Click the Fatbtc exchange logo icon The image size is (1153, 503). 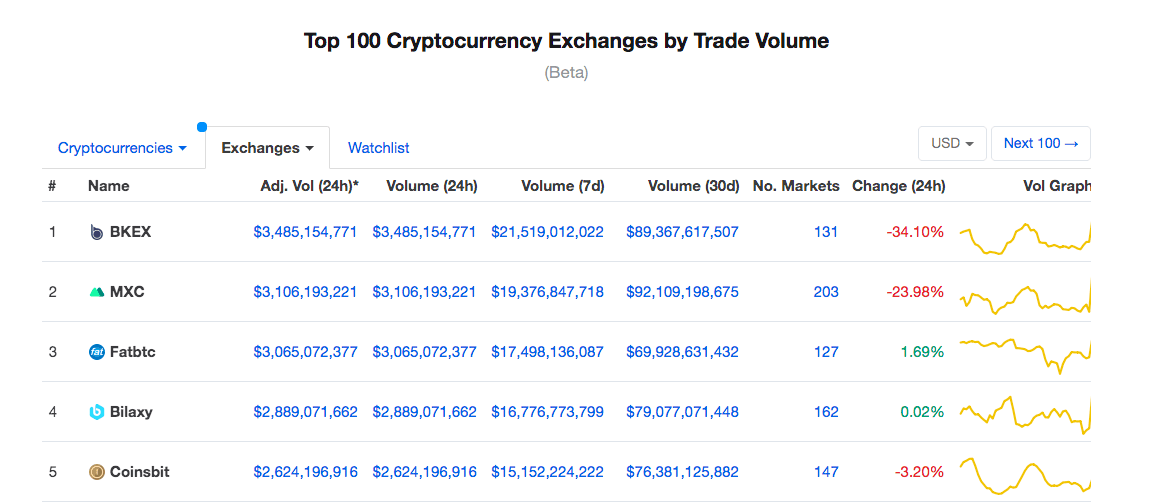(x=96, y=352)
